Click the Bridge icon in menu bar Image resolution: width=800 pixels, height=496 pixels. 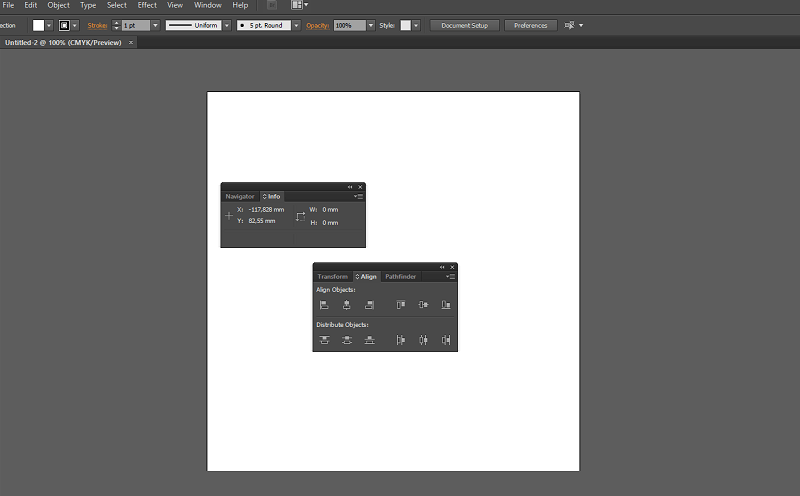272,5
